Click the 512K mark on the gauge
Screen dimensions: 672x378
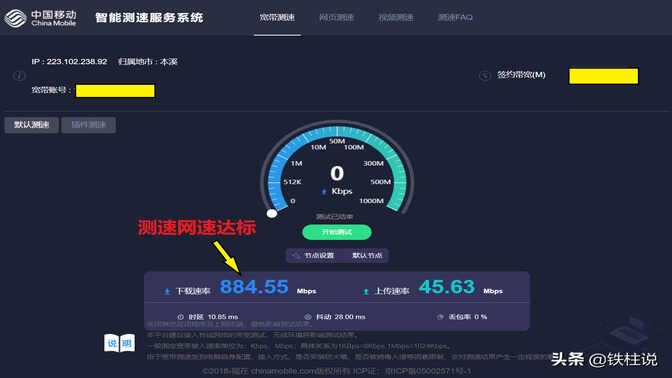pos(292,182)
